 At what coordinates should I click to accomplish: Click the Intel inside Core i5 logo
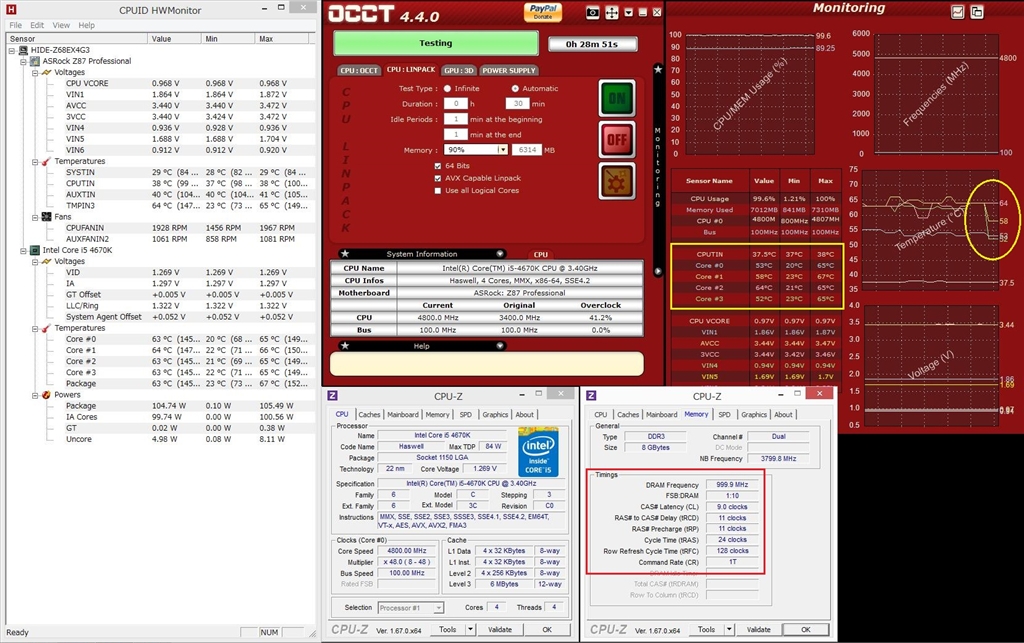(538, 452)
